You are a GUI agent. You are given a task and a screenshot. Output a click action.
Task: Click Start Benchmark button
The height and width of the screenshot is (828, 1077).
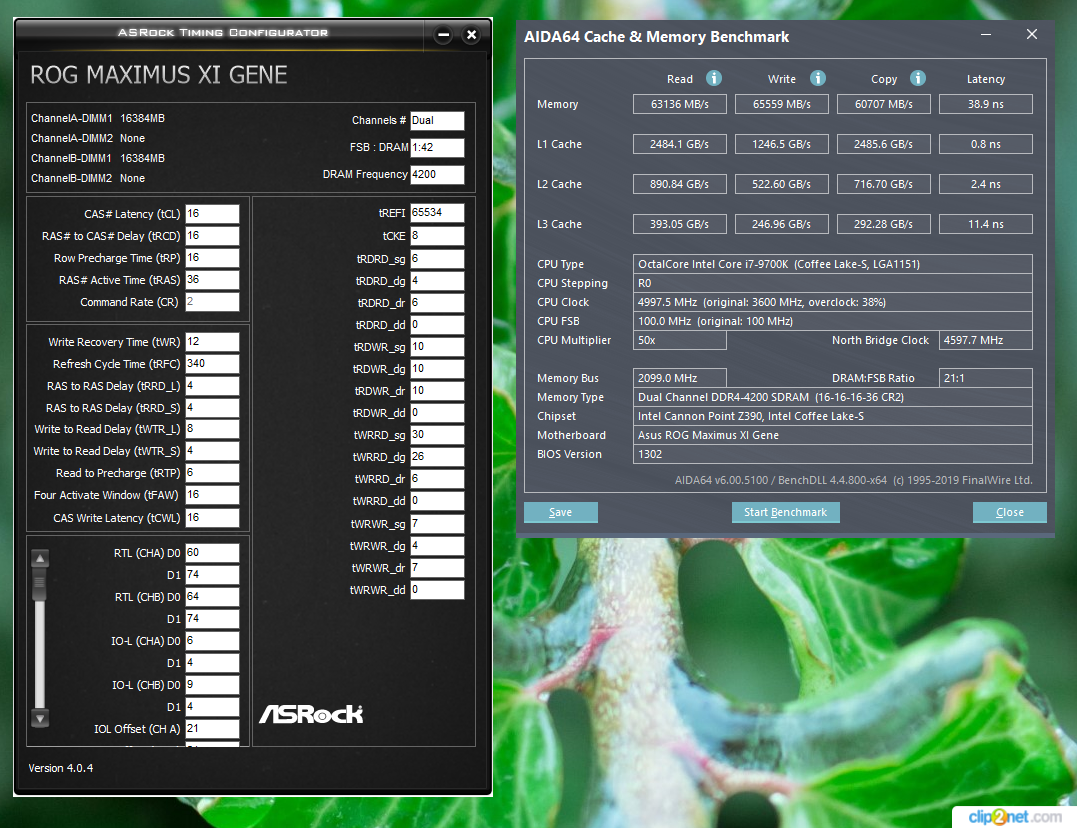click(785, 513)
